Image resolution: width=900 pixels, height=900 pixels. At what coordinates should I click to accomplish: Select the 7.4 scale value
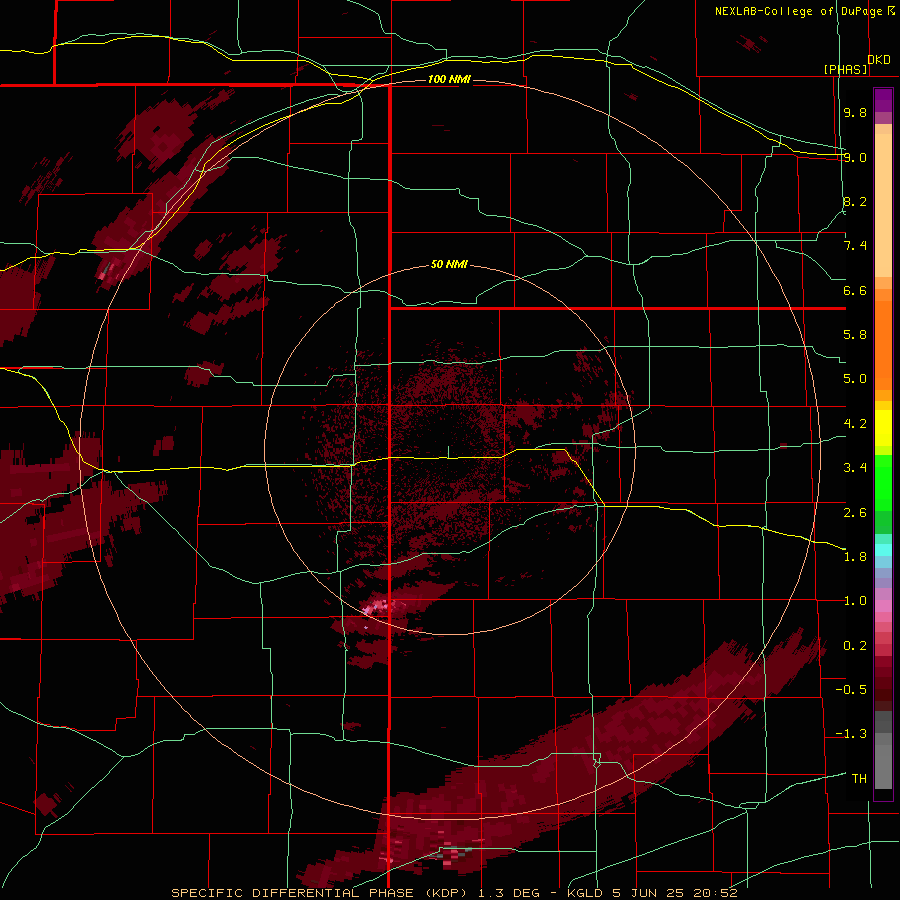click(855, 246)
